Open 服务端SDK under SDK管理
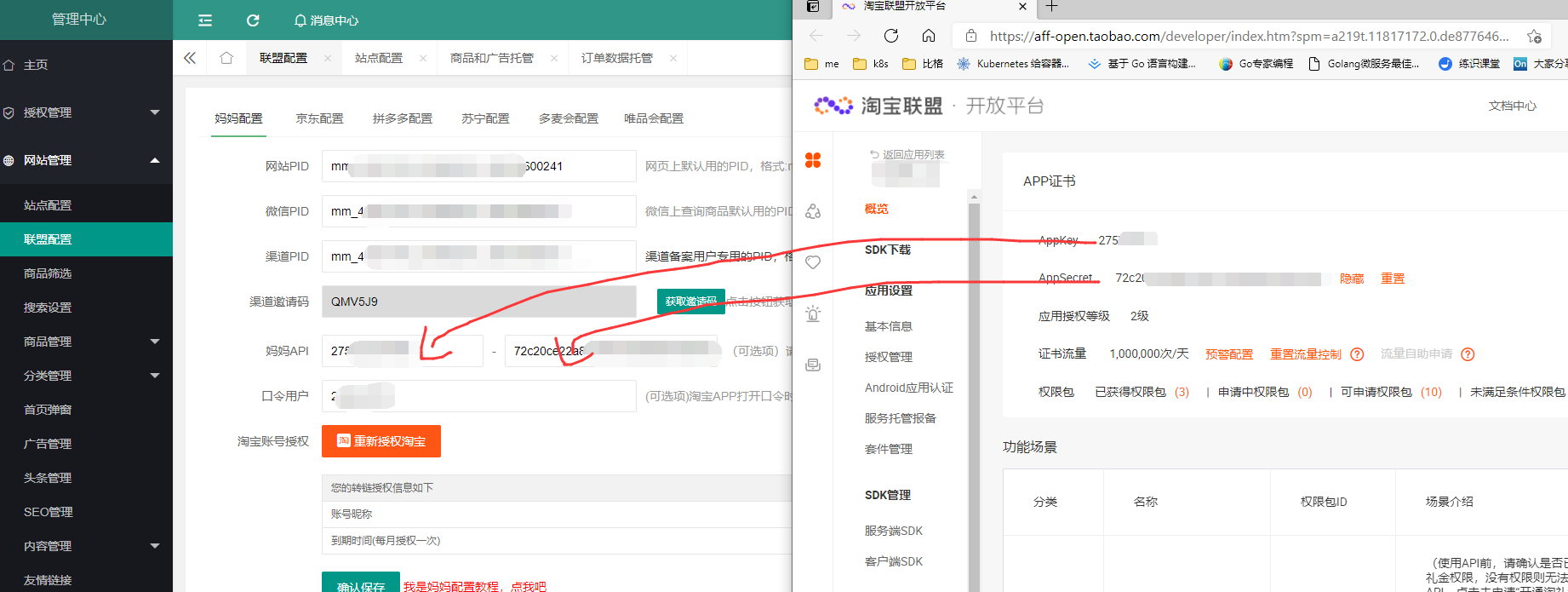Viewport: 1568px width, 592px height. click(x=894, y=531)
